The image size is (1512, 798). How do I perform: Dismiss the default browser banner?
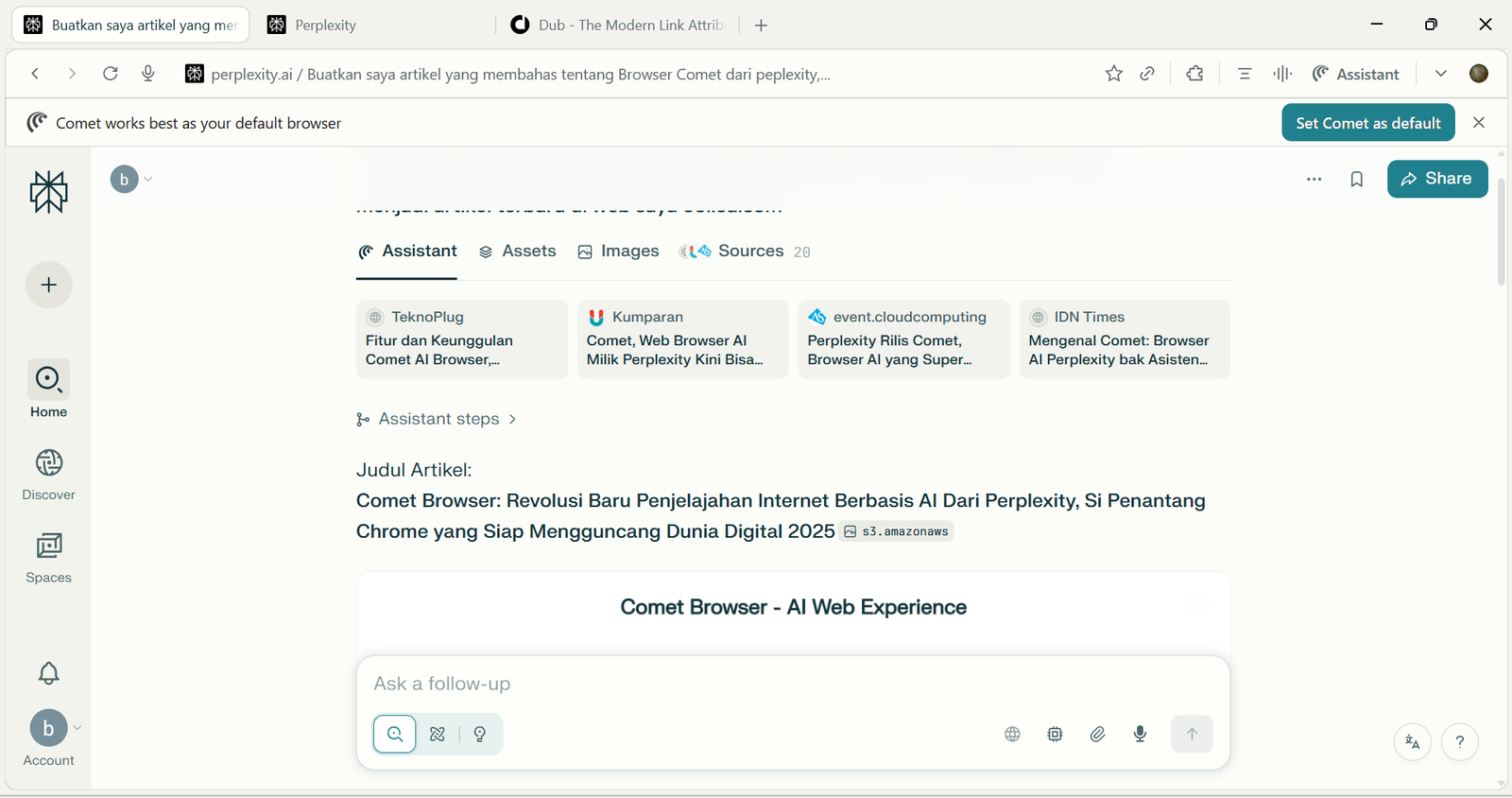tap(1479, 123)
